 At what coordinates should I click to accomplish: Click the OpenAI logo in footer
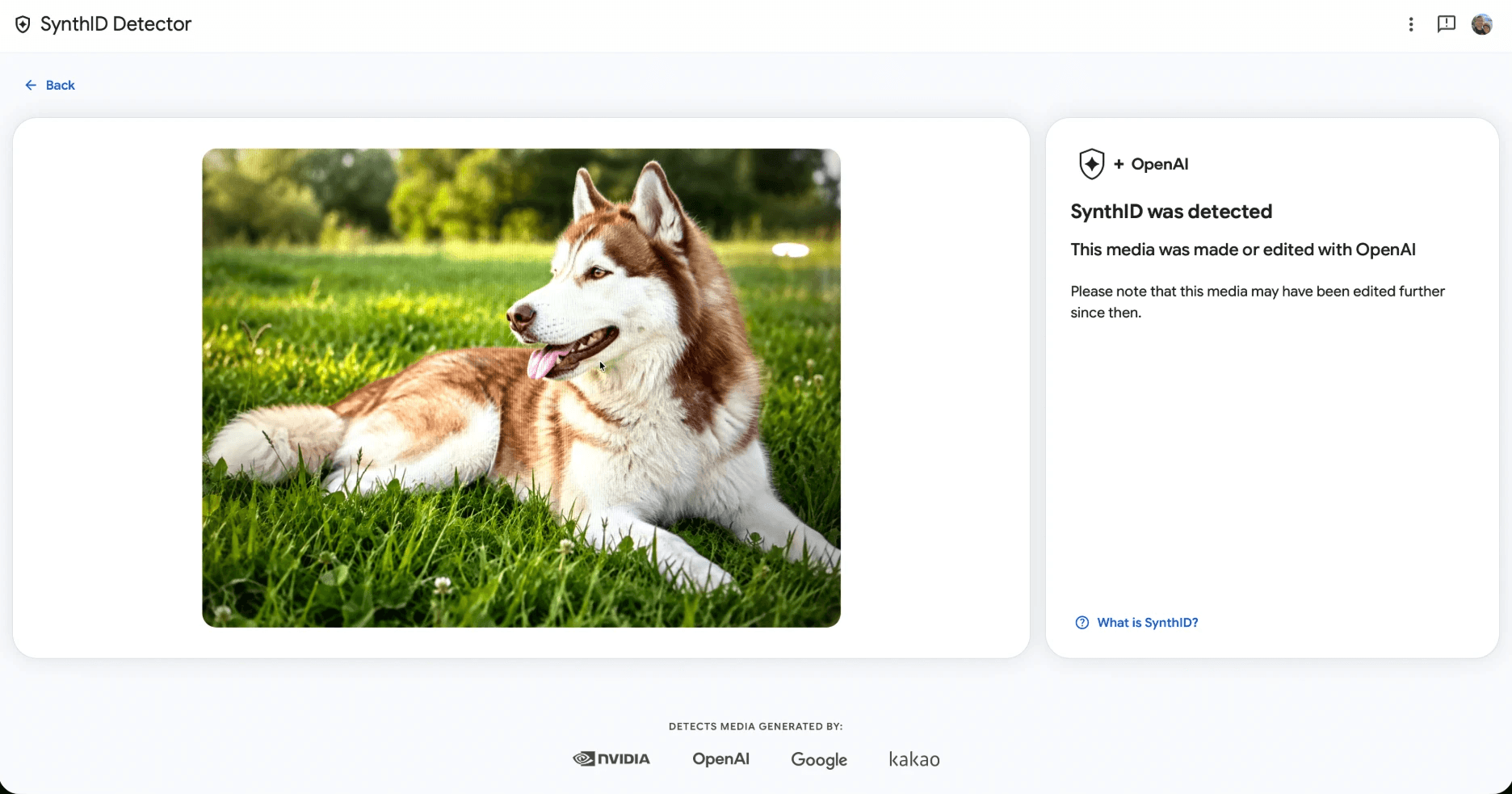click(x=720, y=758)
